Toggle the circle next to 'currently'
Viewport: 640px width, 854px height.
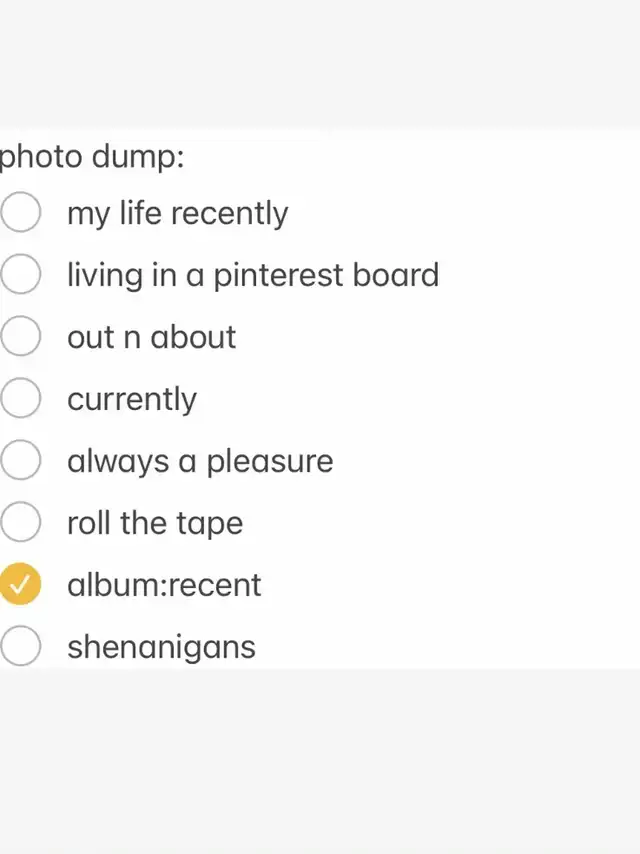(x=20, y=398)
